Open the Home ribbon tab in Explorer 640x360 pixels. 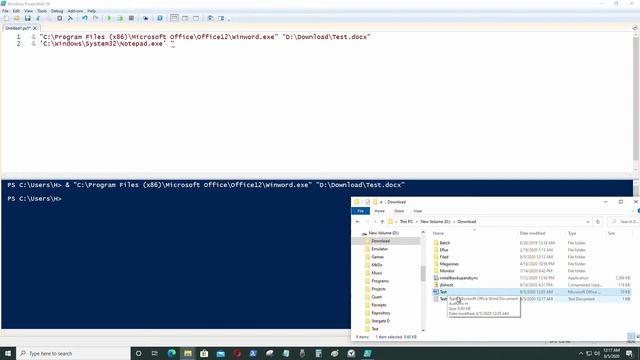(x=380, y=211)
